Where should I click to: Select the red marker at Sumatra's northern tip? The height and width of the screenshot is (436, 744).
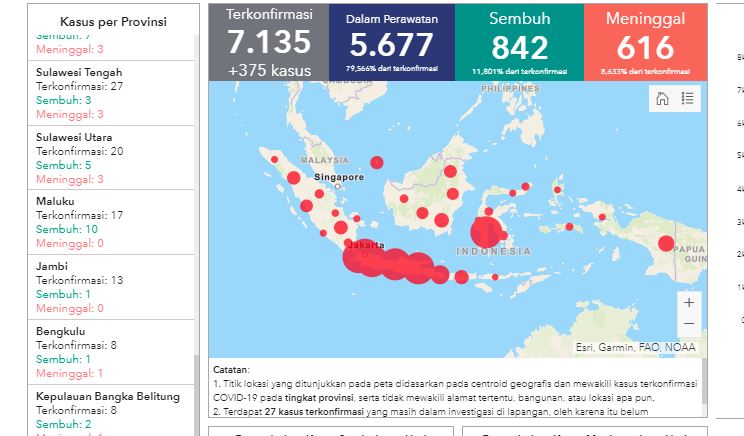(275, 159)
